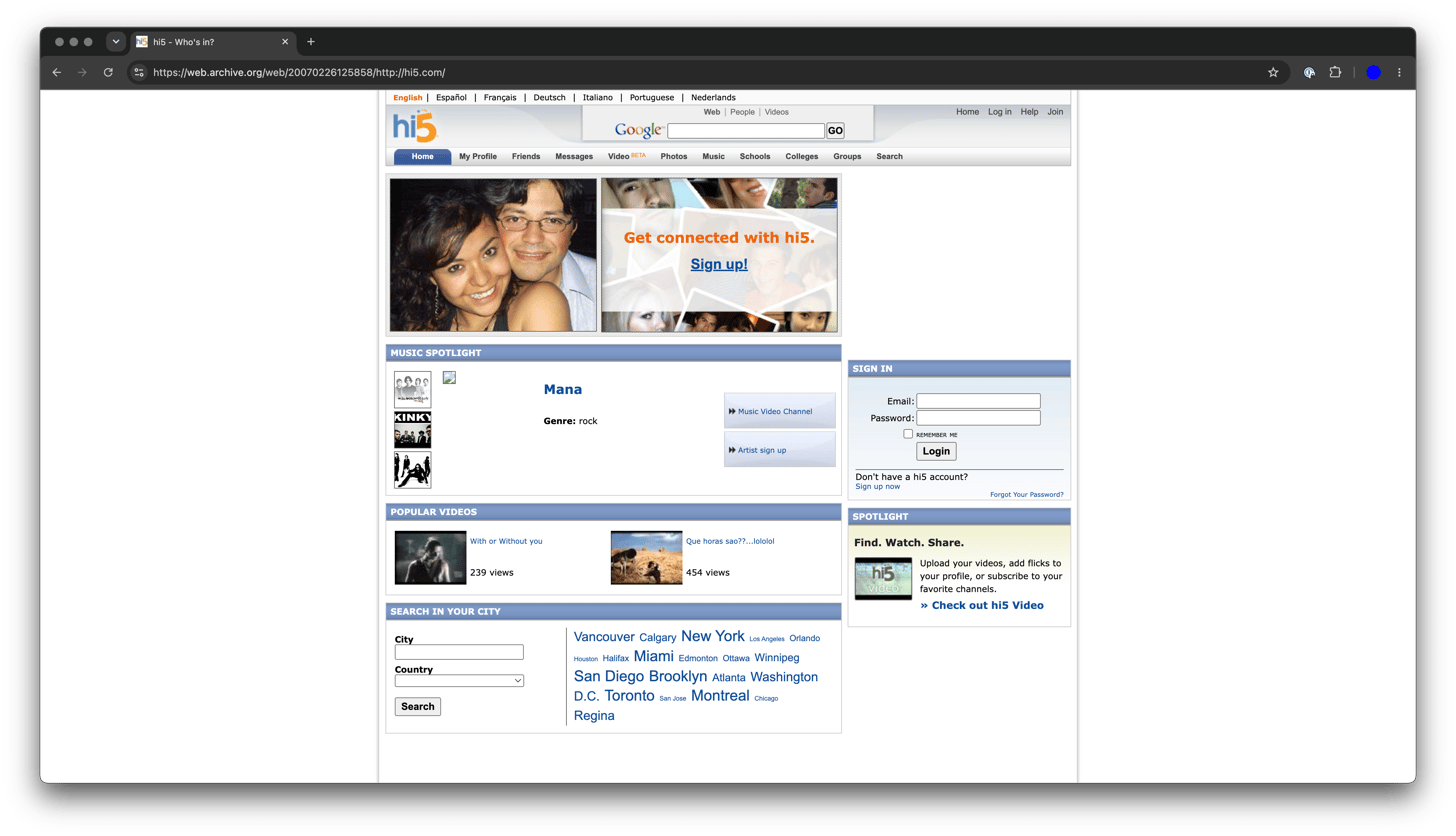Reload the page with the refresh icon

click(x=108, y=72)
